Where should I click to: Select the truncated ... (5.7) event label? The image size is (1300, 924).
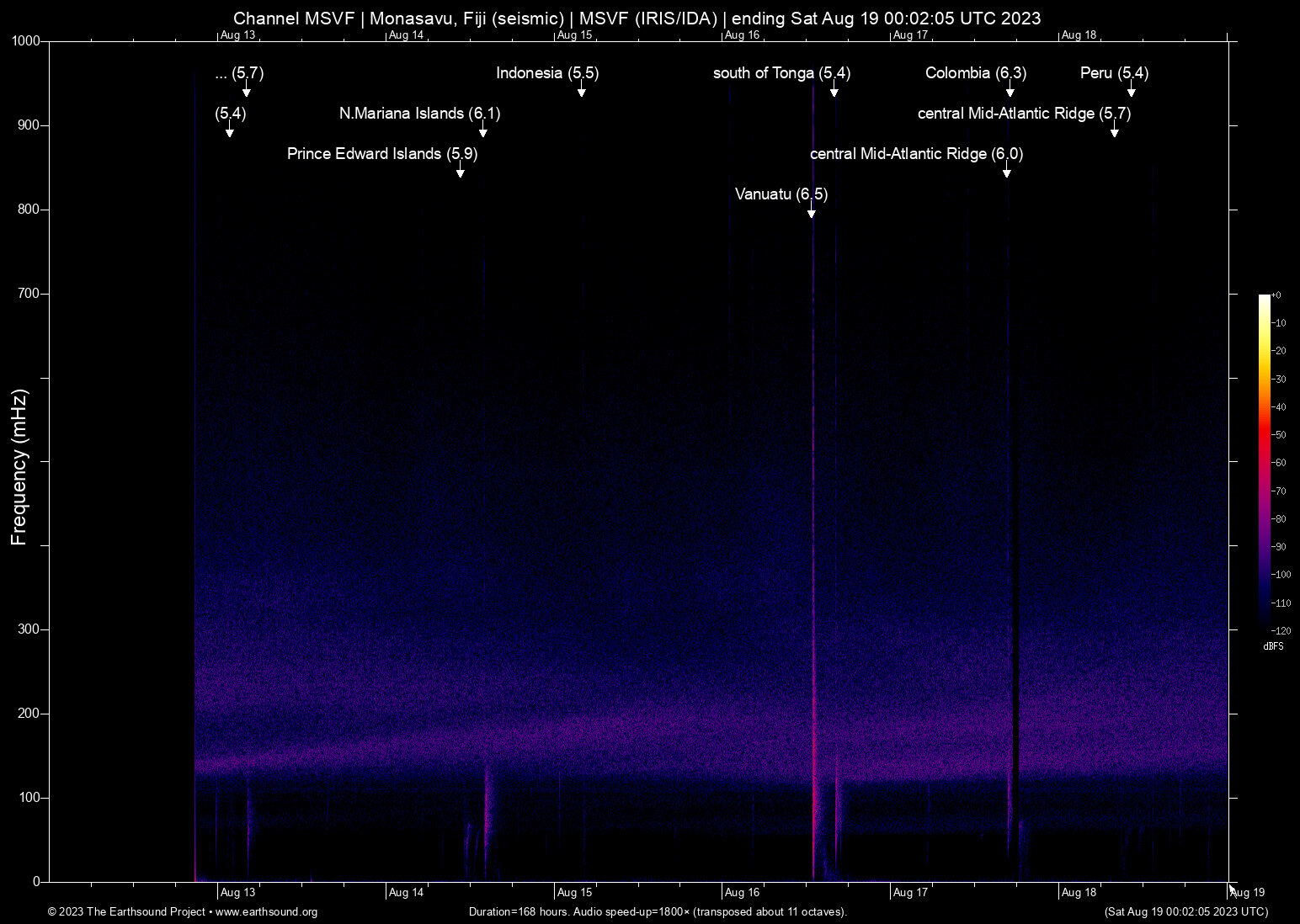pos(238,74)
